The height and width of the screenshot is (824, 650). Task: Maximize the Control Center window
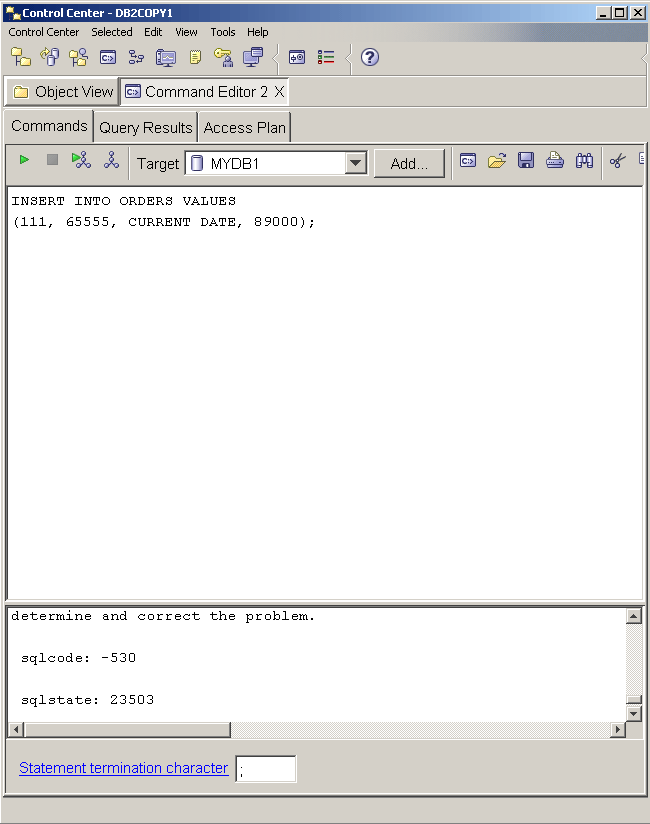[x=620, y=13]
